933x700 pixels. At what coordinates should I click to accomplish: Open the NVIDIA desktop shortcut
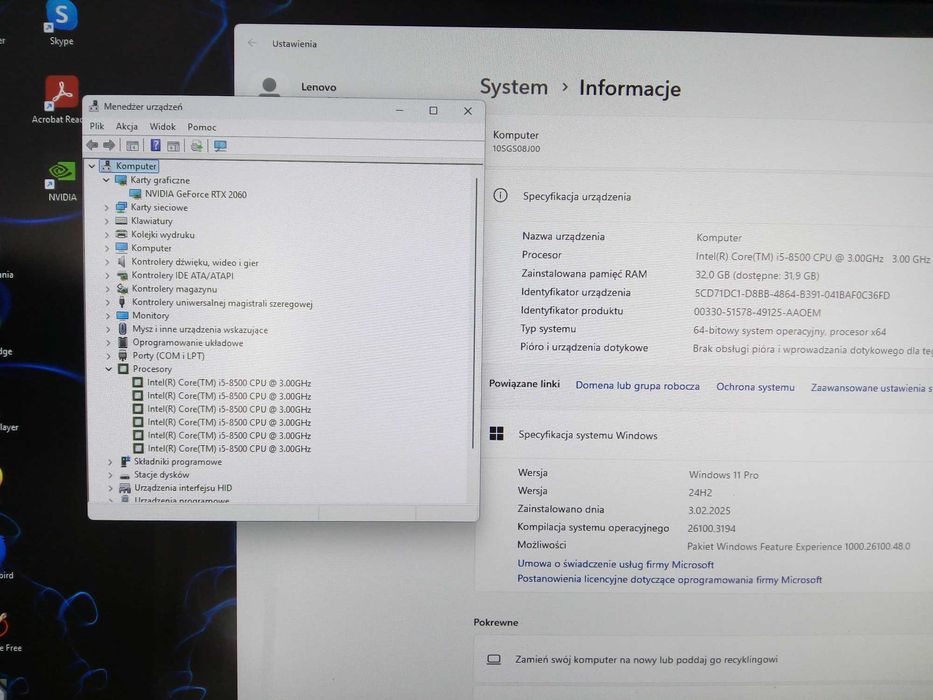62,181
